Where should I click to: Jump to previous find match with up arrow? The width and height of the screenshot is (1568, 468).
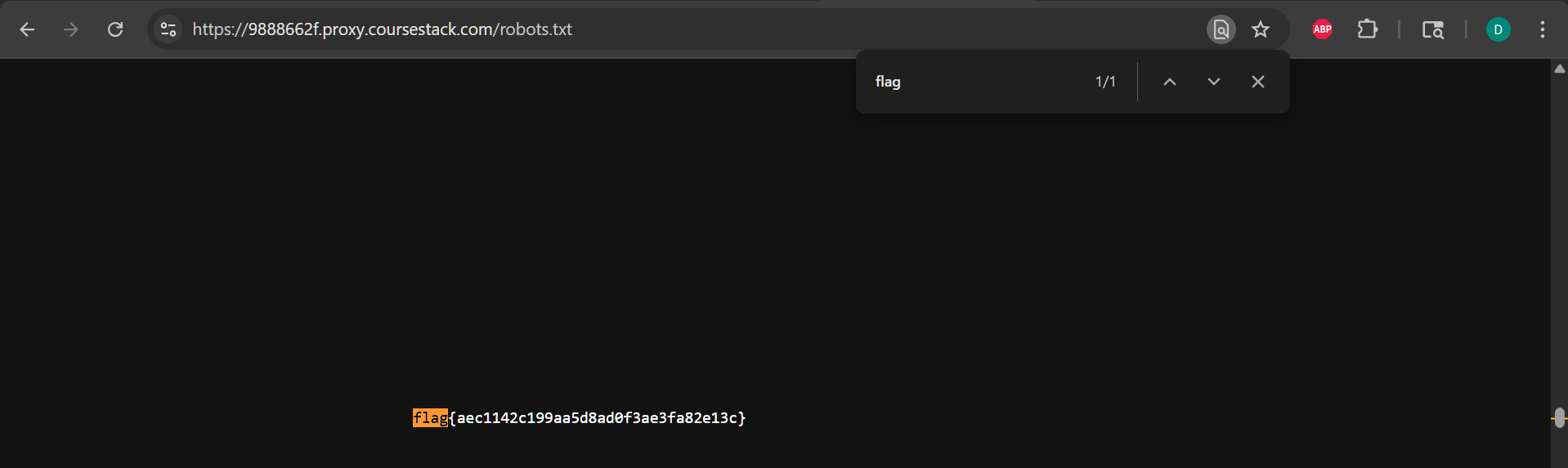(1170, 82)
